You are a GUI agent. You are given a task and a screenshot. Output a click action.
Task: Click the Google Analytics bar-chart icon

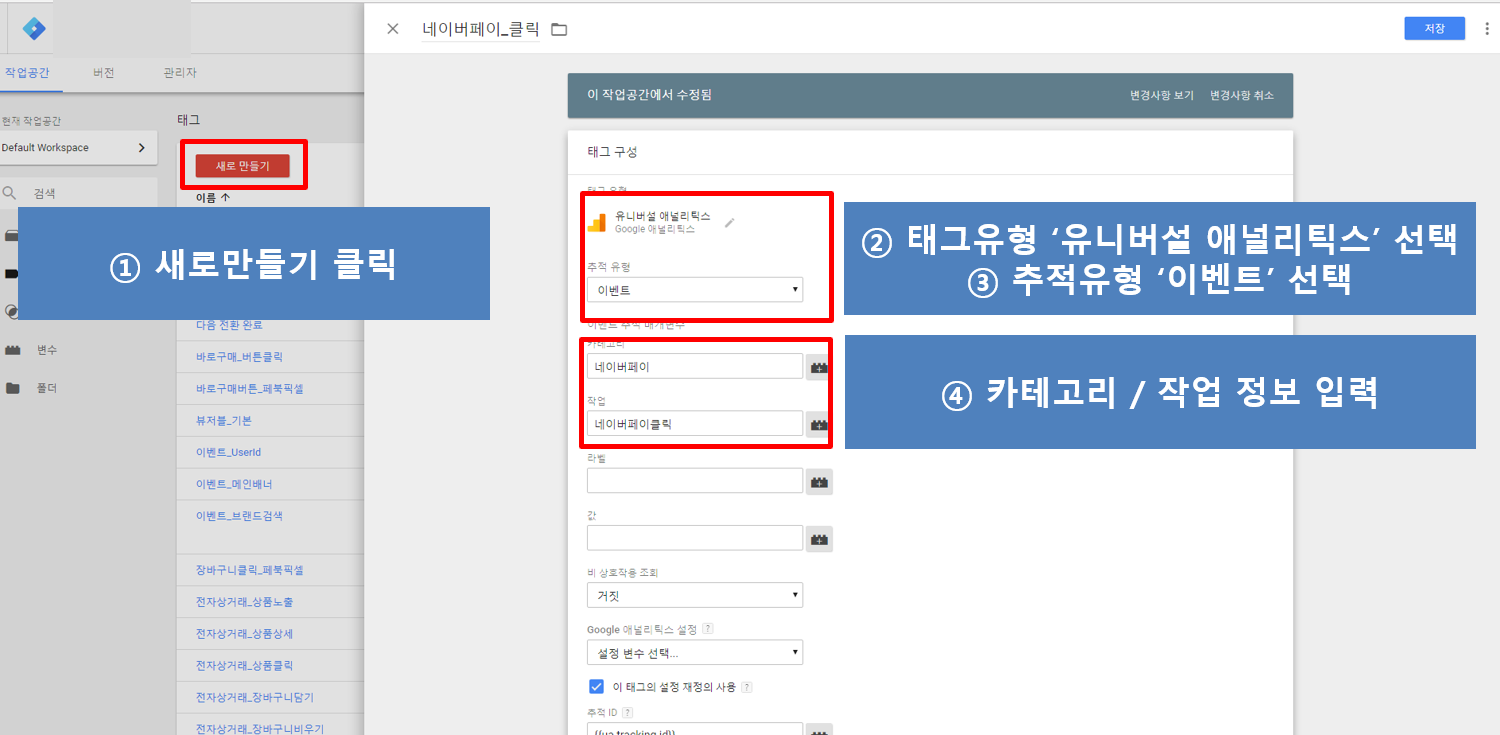click(x=597, y=222)
